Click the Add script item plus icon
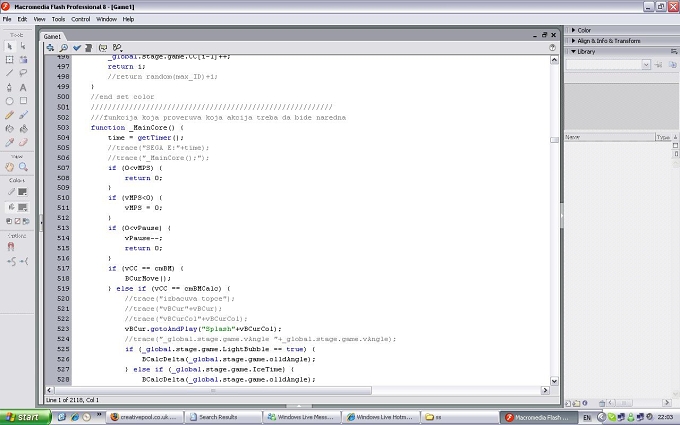Viewport: 680px width, 425px height. (50, 48)
